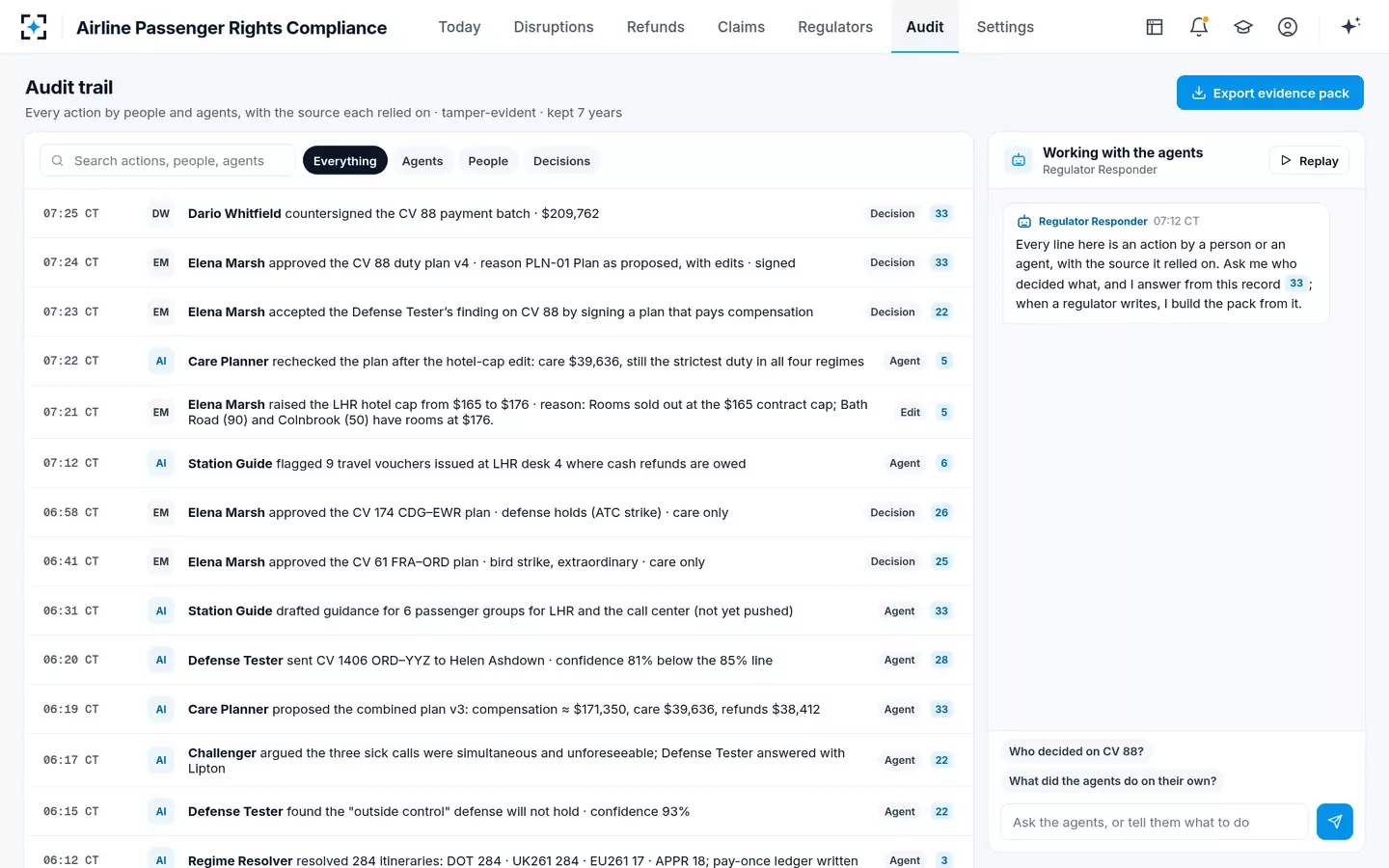The height and width of the screenshot is (868, 1389).
Task: Open the Disruptions tab
Action: tap(554, 27)
